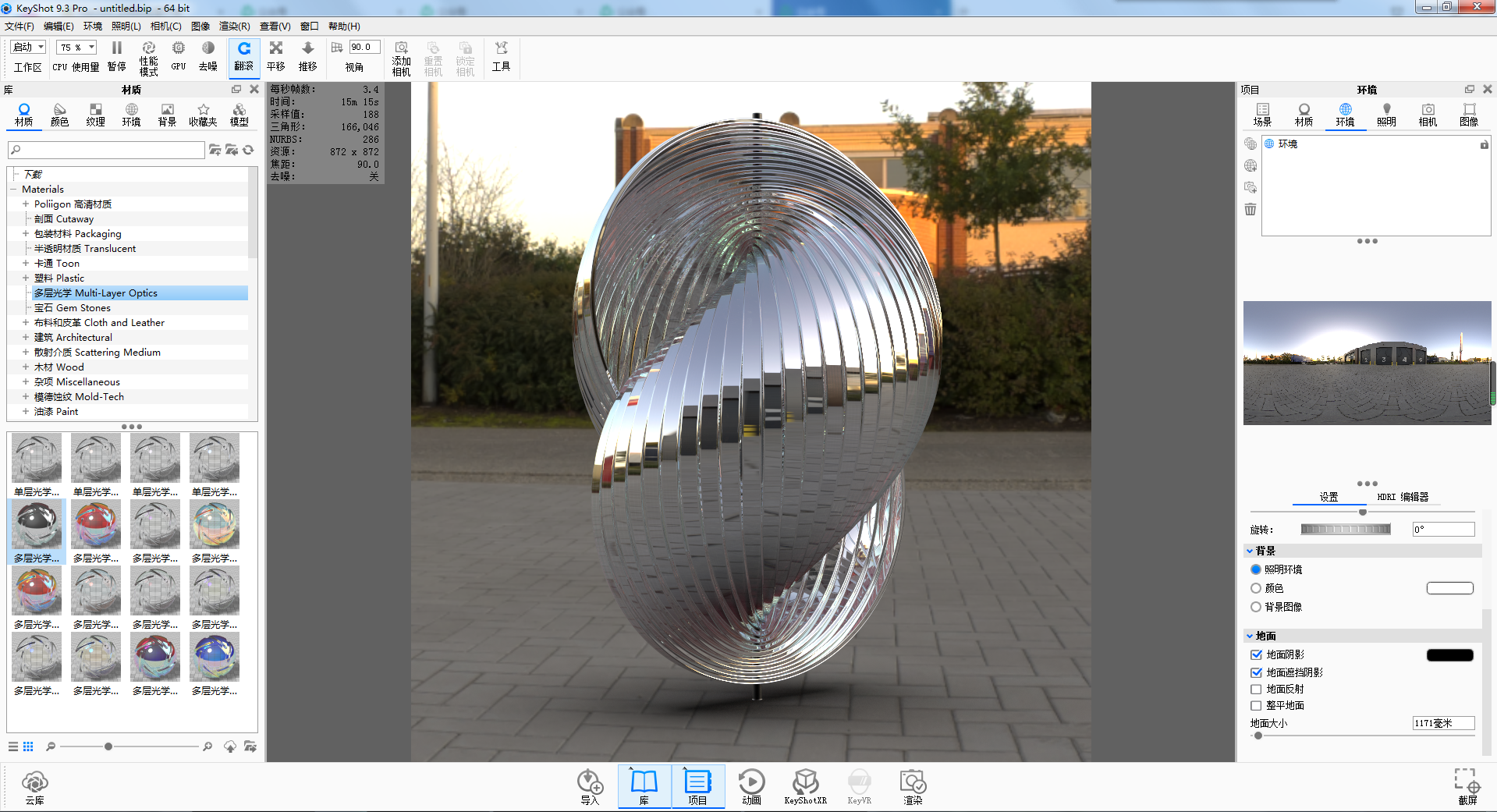
Task: Switch library to list view icon
Action: 13,746
